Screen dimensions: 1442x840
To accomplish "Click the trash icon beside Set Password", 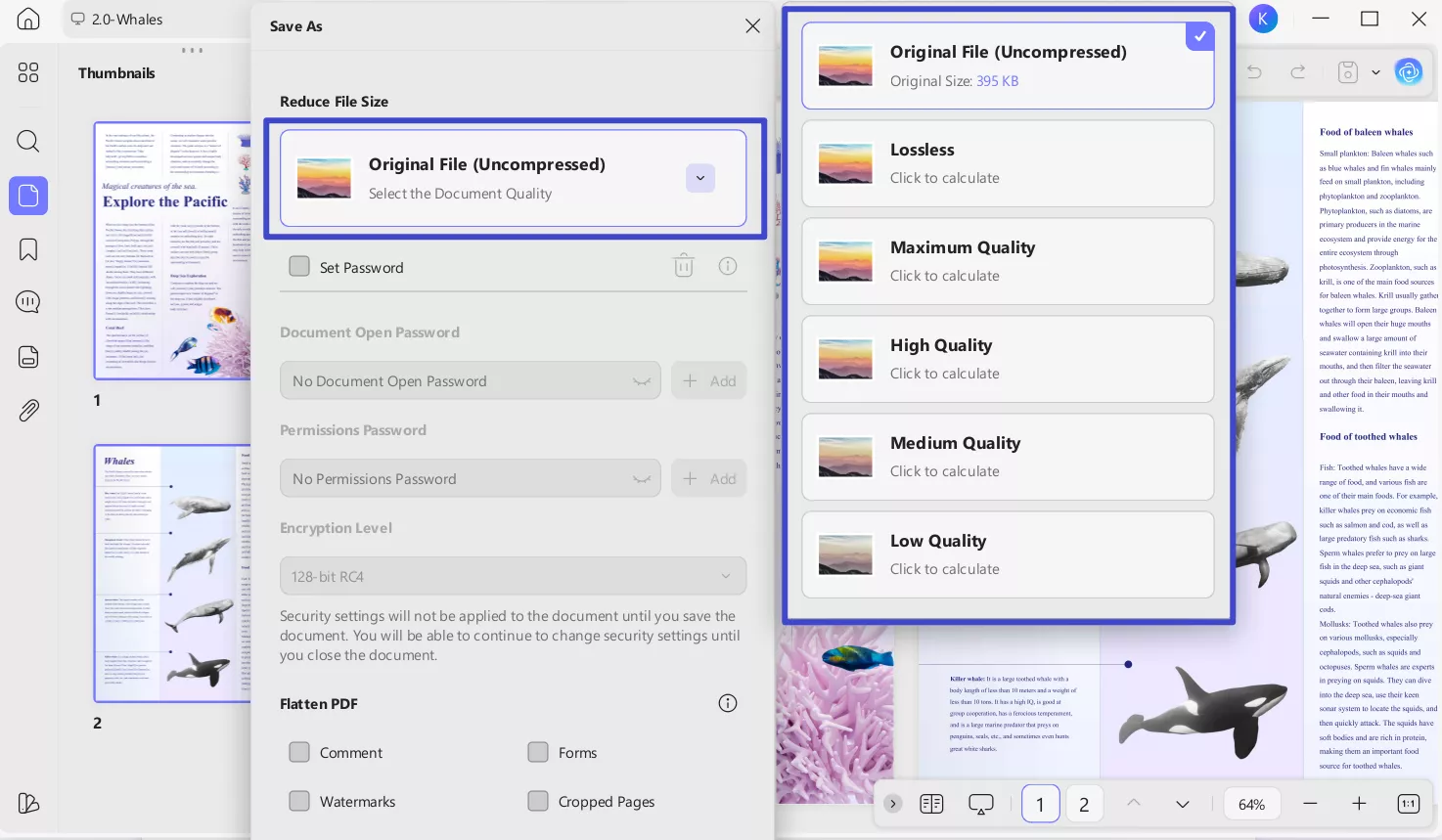I will point(684,266).
